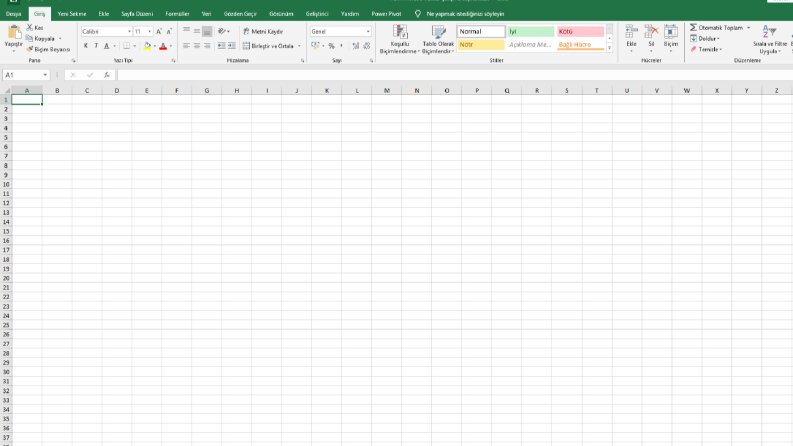The height and width of the screenshot is (446, 793).
Task: Align cell text to the right
Action: pos(207,46)
